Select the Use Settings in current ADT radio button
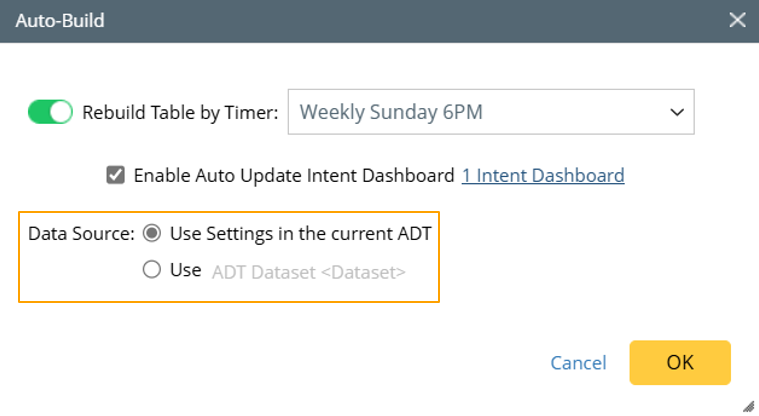This screenshot has height=416, width=759. click(152, 234)
